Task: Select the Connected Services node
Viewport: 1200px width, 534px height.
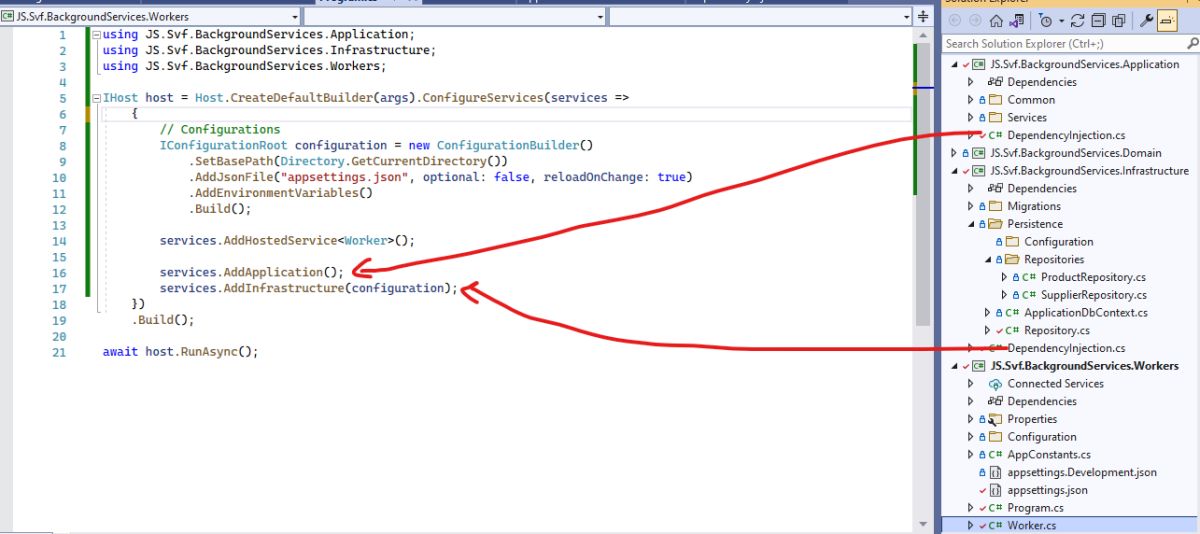Action: point(1055,384)
